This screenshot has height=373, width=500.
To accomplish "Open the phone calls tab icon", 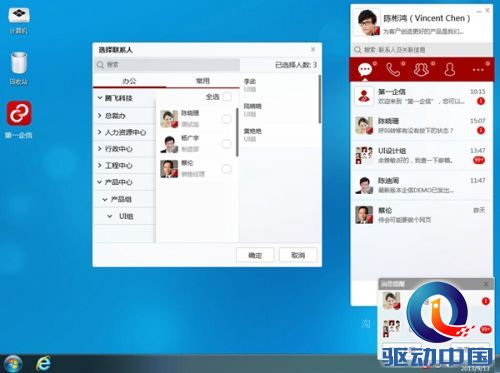I will point(393,69).
